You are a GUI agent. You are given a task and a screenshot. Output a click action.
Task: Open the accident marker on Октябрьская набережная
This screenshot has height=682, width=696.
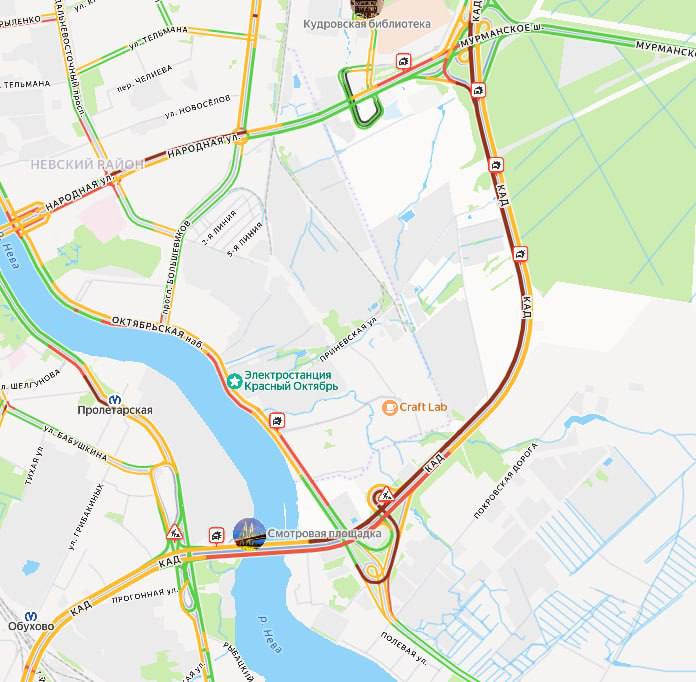277,420
